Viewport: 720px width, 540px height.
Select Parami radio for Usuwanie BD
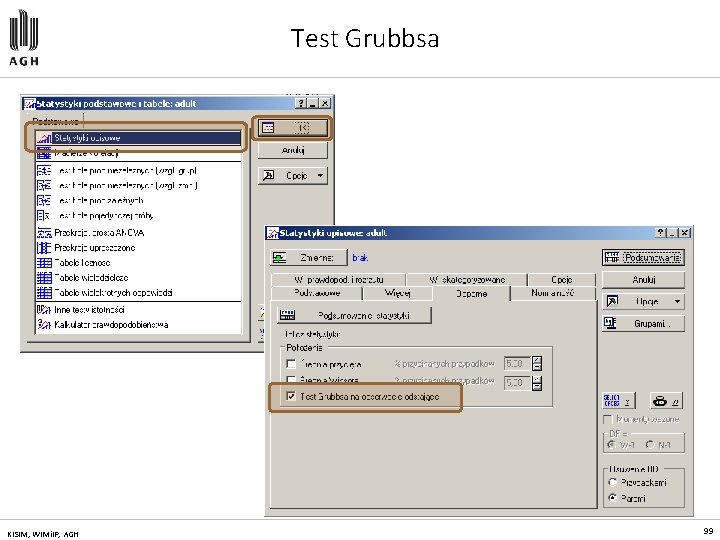[x=613, y=498]
